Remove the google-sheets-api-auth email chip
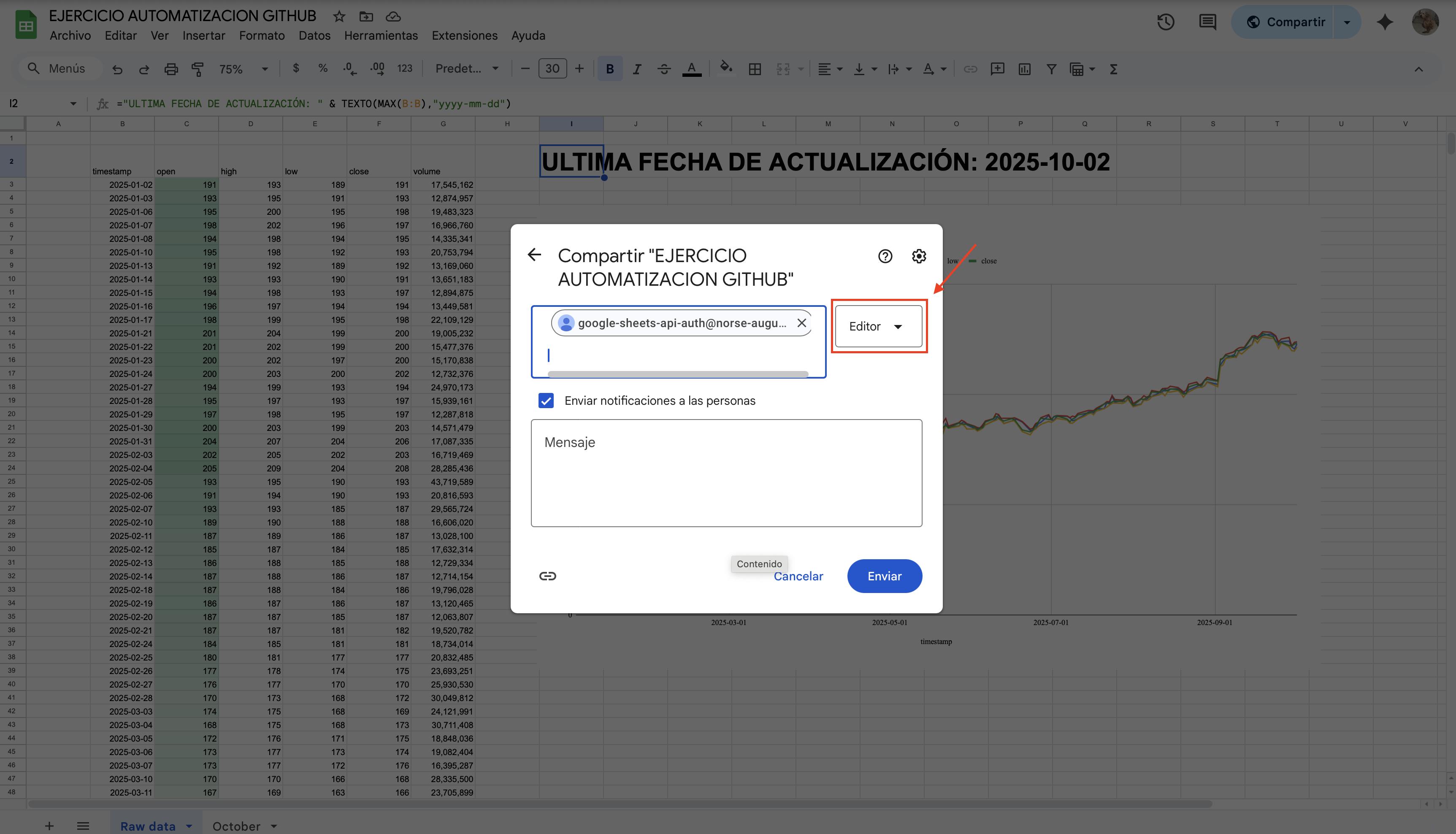The width and height of the screenshot is (1456, 834). click(x=801, y=323)
